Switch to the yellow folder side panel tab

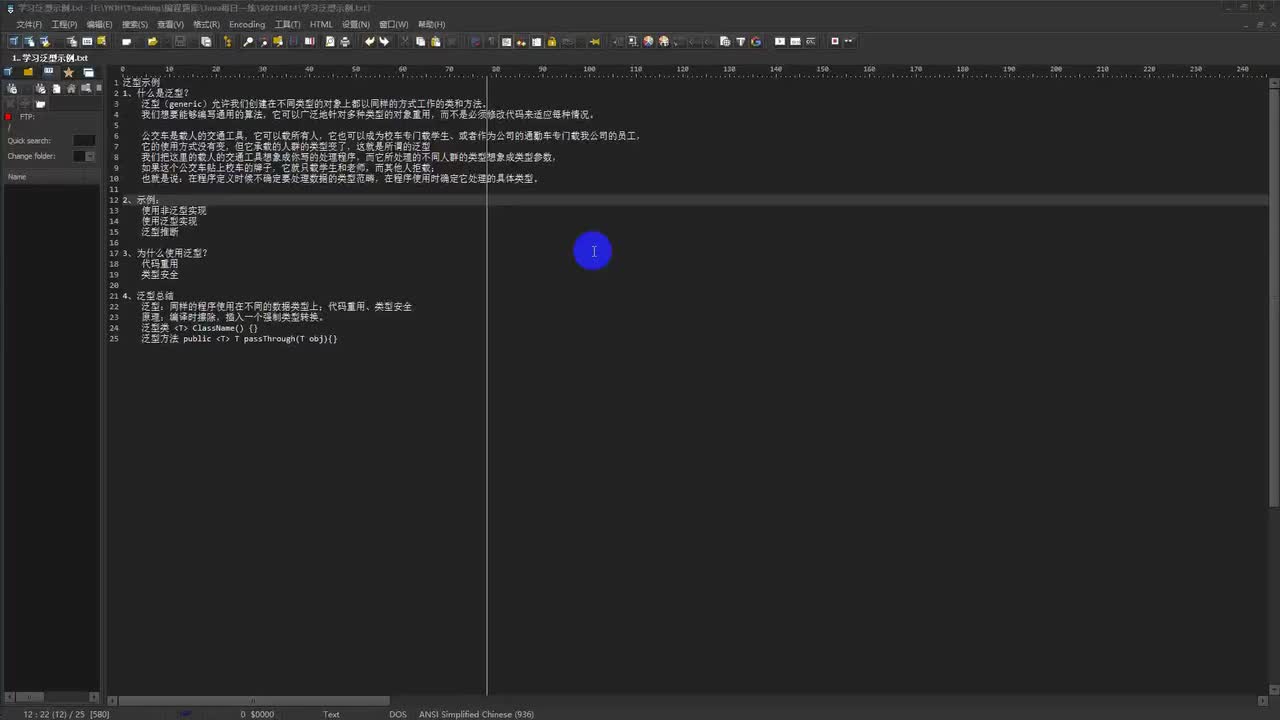click(28, 73)
